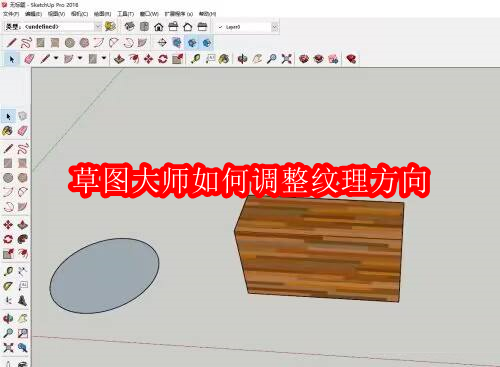
Task: Click the Previous view icon in the left toolbar
Action: [22, 348]
